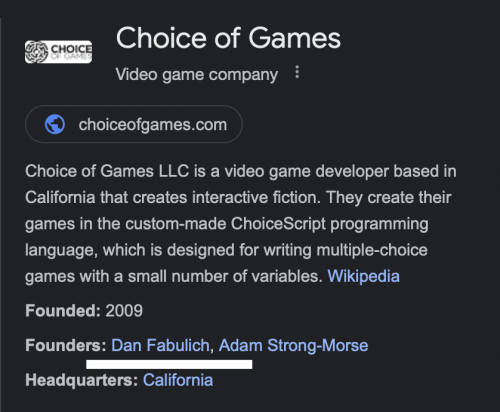Image resolution: width=500 pixels, height=412 pixels.
Task: Open the Dan Fabulich founder link
Action: pyautogui.click(x=160, y=345)
